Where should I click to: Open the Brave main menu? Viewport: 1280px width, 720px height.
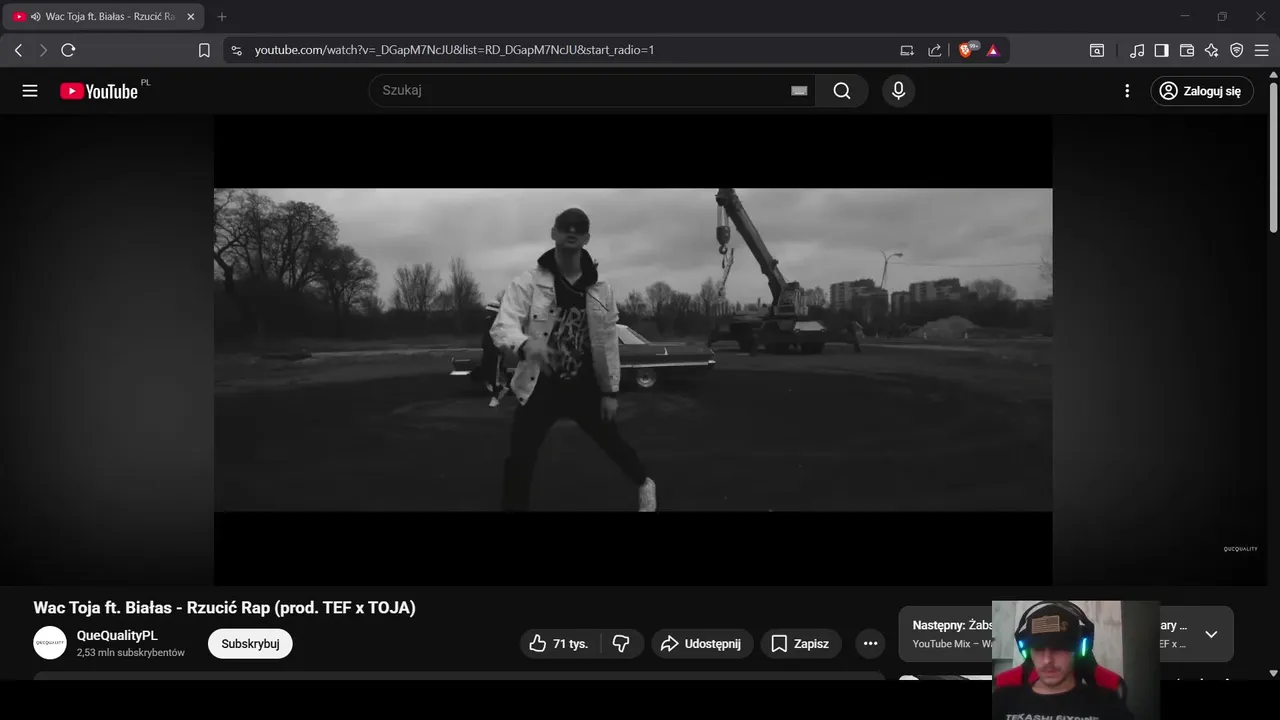(x=1261, y=50)
